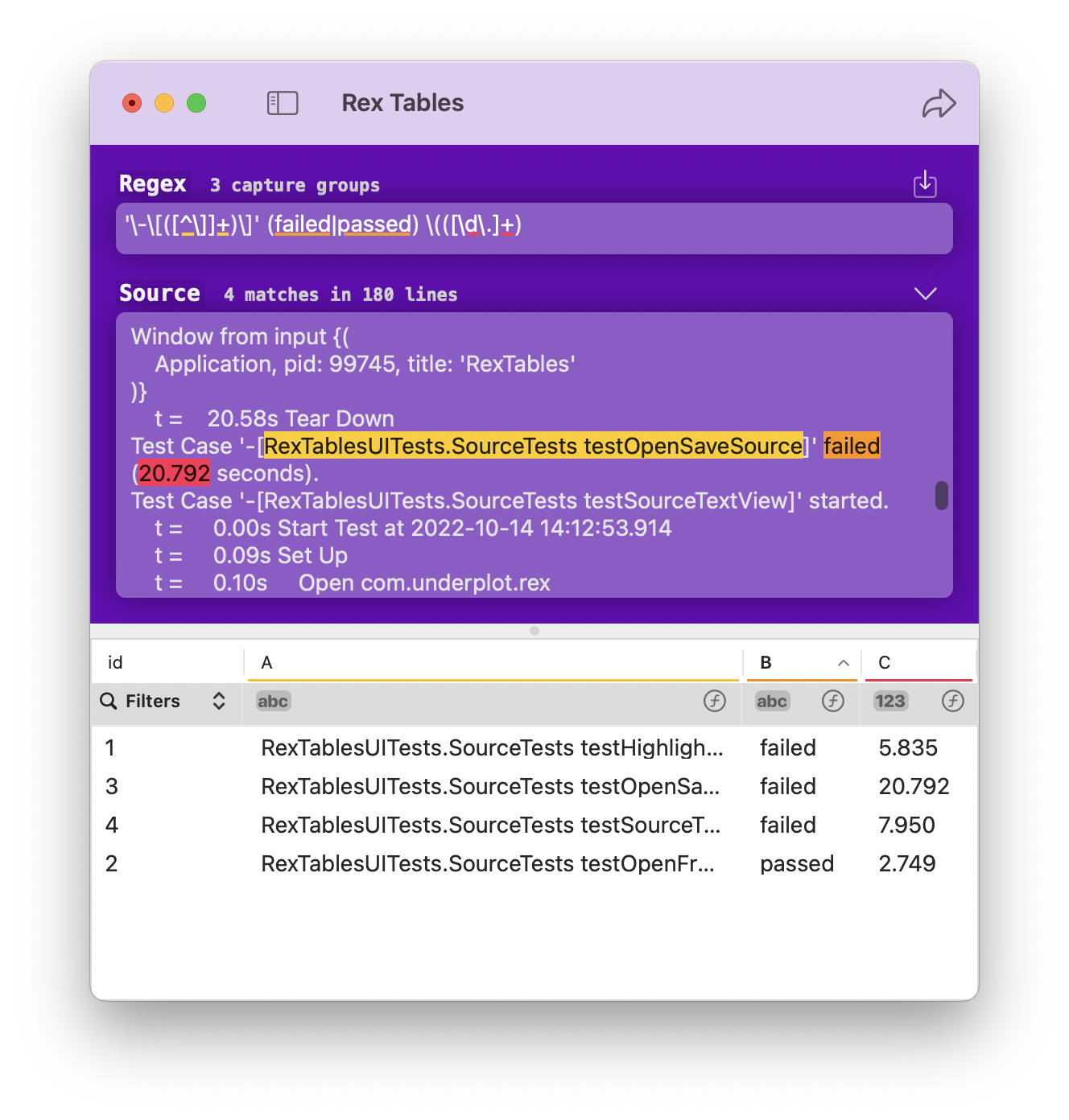The image size is (1069, 1120).
Task: Open the Filters up-down stepper menu
Action: pyautogui.click(x=219, y=701)
